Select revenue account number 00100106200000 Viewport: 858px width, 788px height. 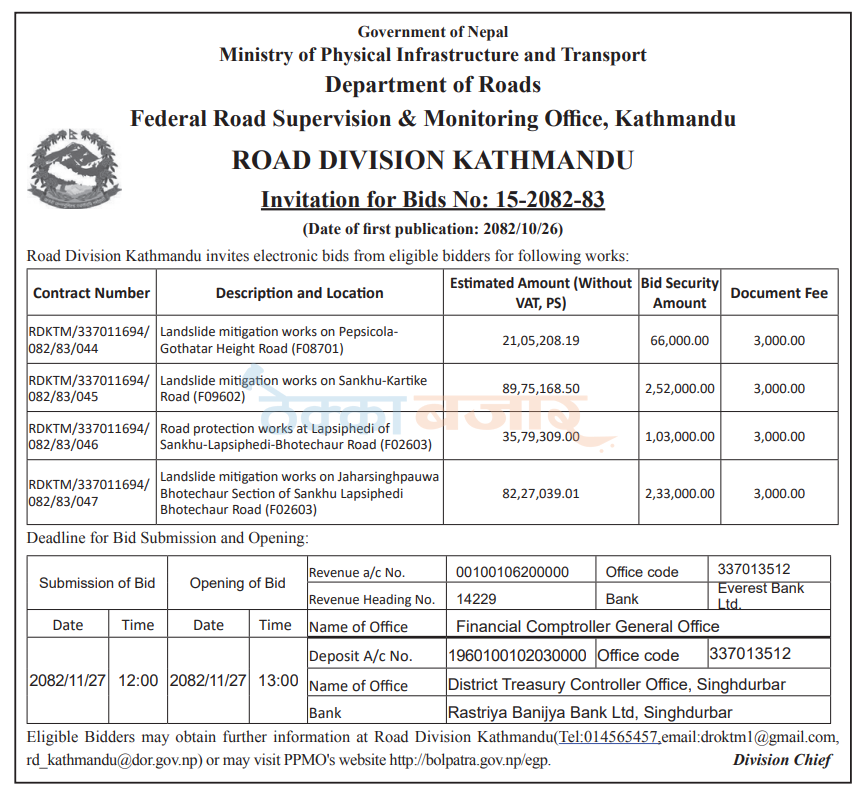point(512,572)
